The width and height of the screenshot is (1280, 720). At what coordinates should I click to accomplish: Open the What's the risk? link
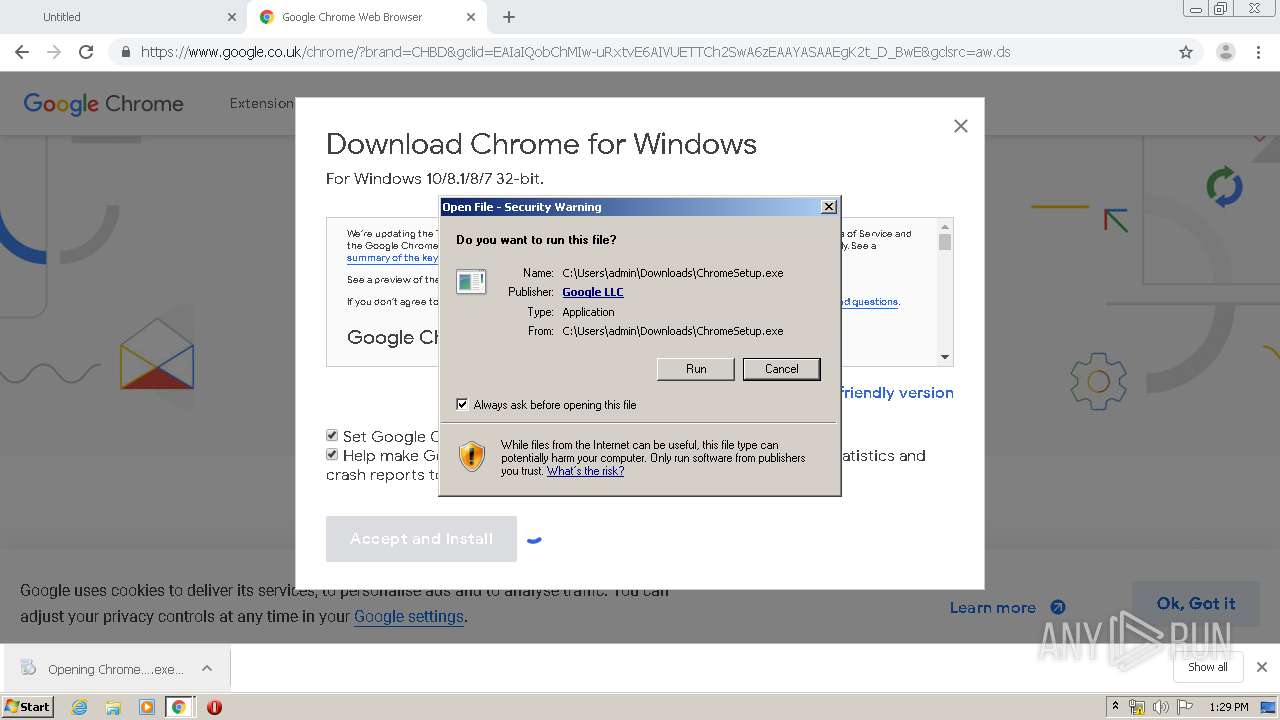(x=585, y=471)
